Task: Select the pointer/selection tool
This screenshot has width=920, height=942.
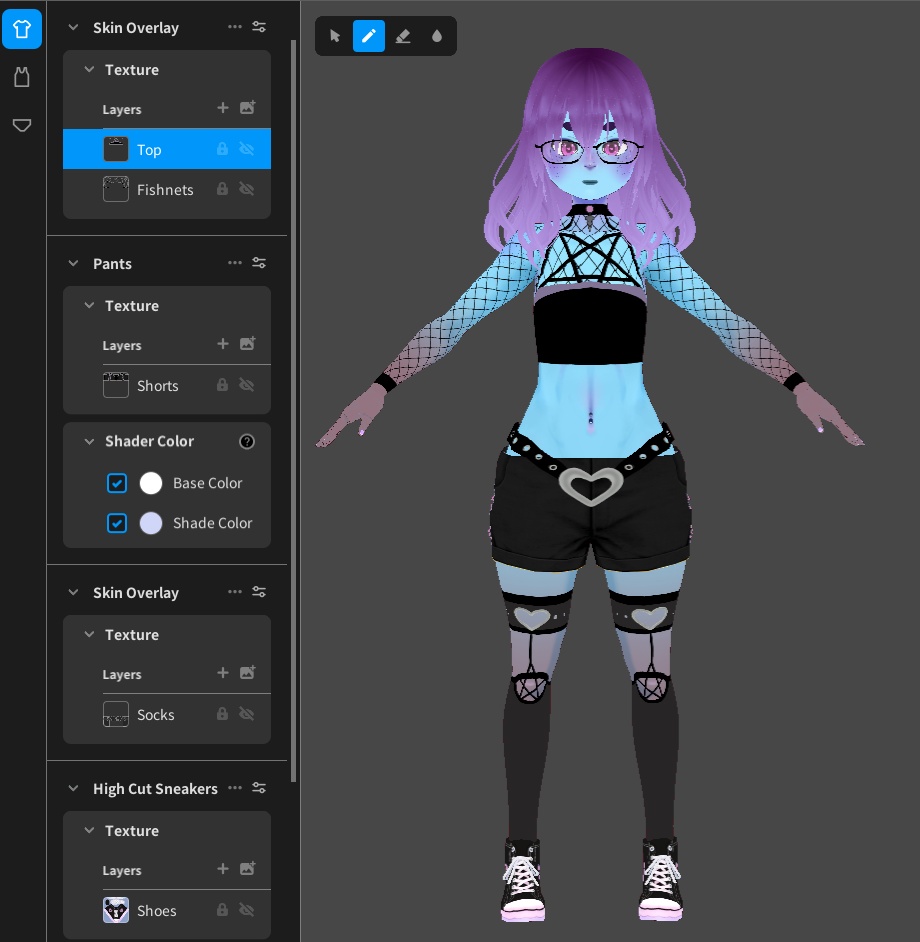Action: 335,36
